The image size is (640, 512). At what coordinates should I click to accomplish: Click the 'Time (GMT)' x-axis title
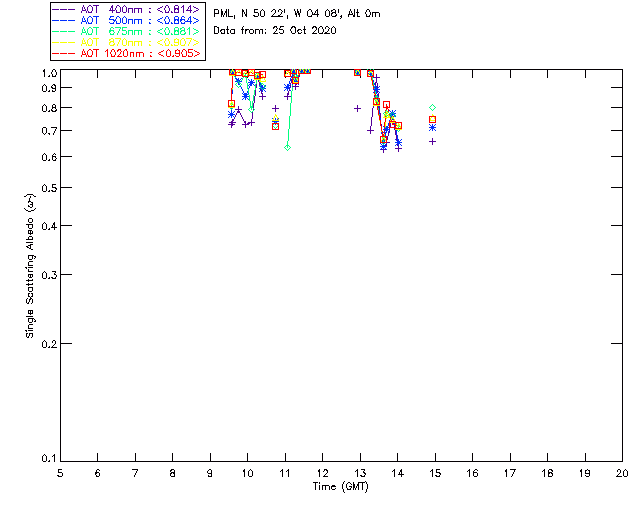(x=341, y=486)
